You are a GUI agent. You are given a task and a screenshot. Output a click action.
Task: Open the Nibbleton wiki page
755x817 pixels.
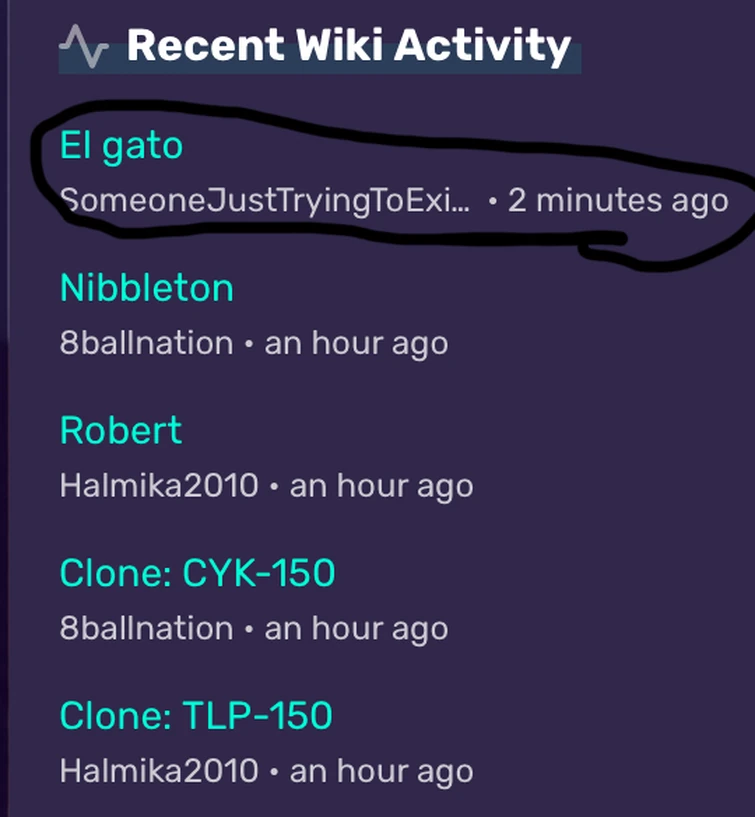click(x=147, y=288)
